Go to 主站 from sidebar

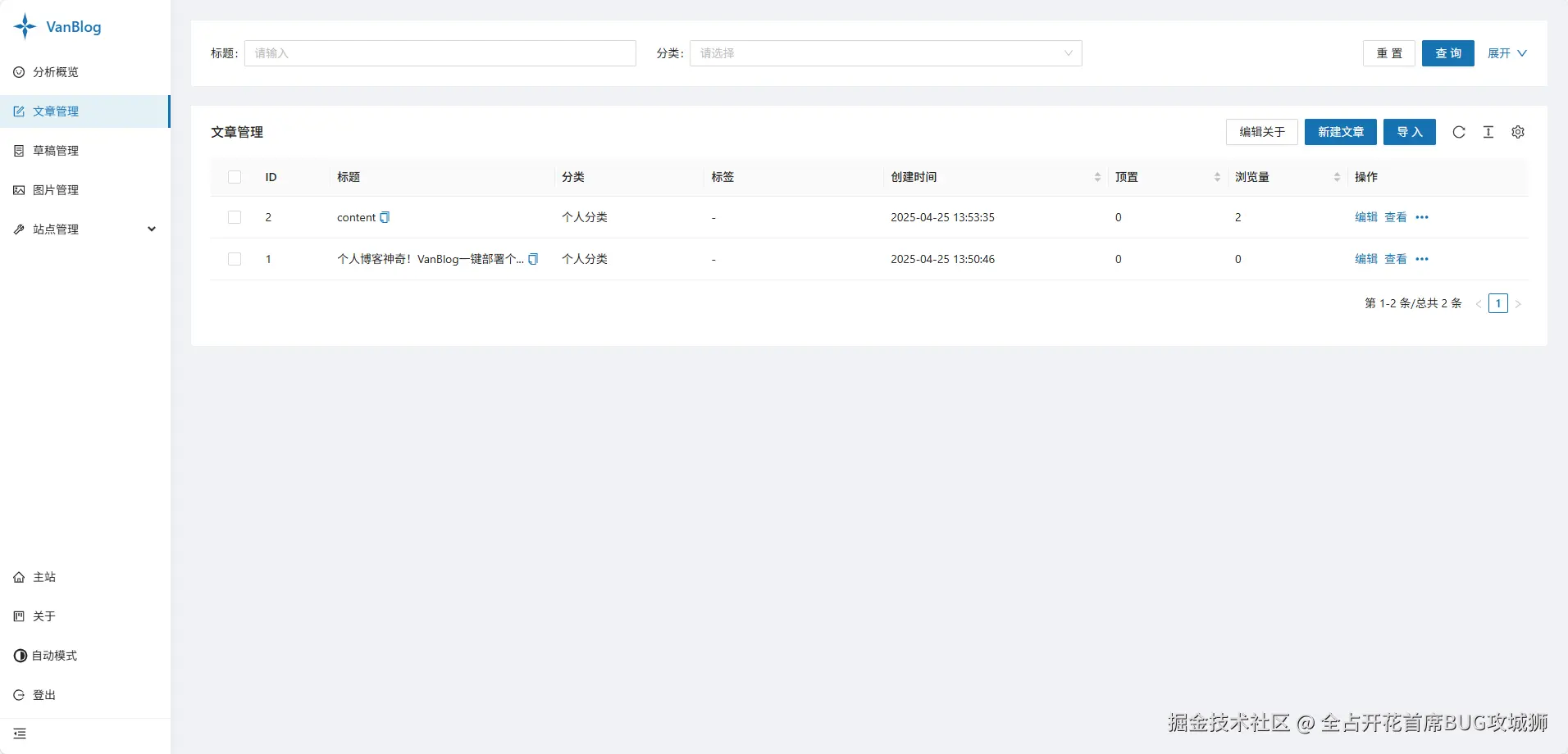[85, 577]
